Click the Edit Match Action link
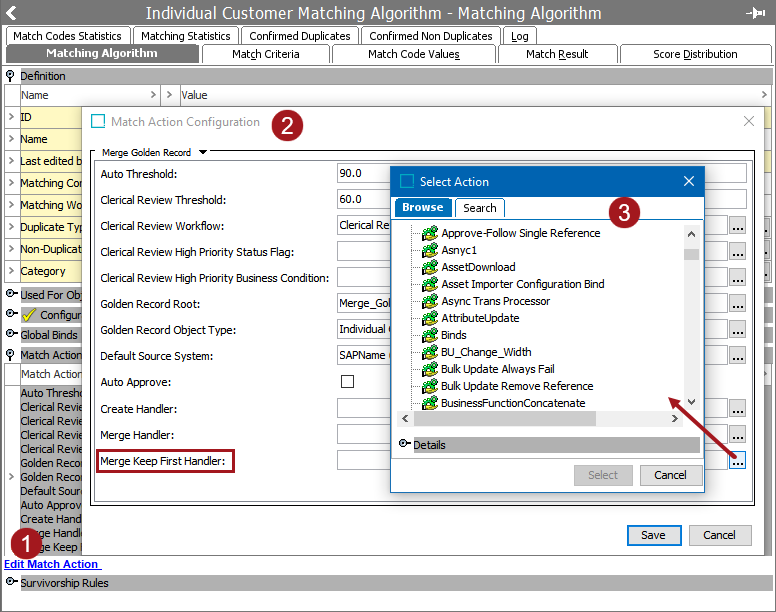Image resolution: width=776 pixels, height=612 pixels. pyautogui.click(x=51, y=564)
